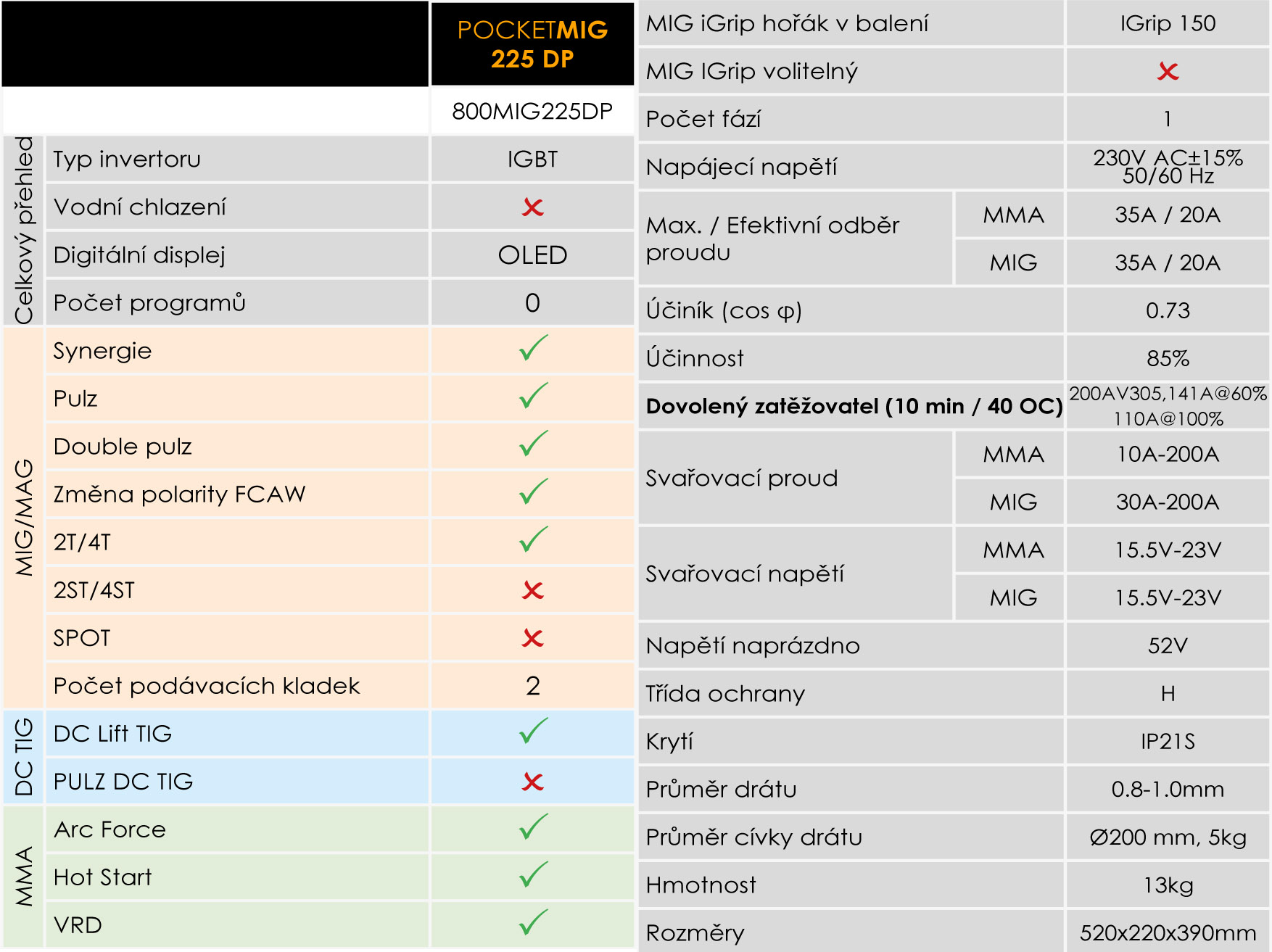Click the red cross beside 2ST/4ST
1272x952 pixels.
533,590
